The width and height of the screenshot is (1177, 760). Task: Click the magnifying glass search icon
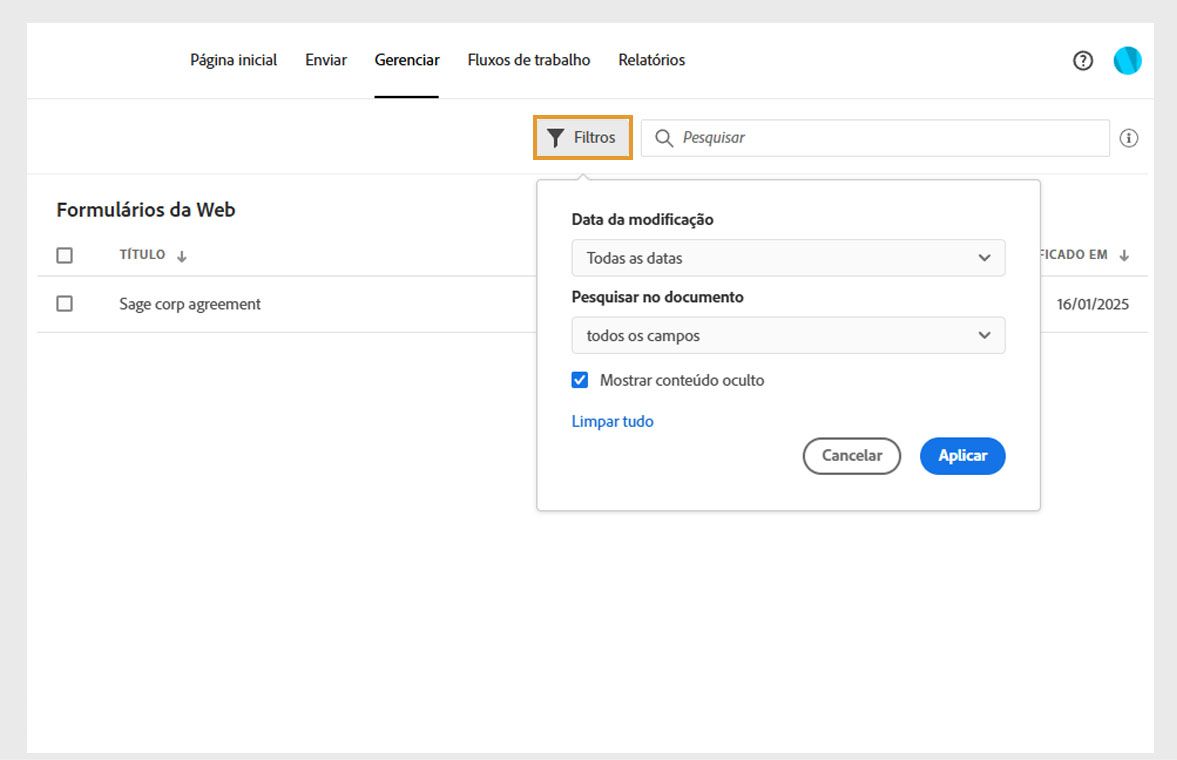664,138
